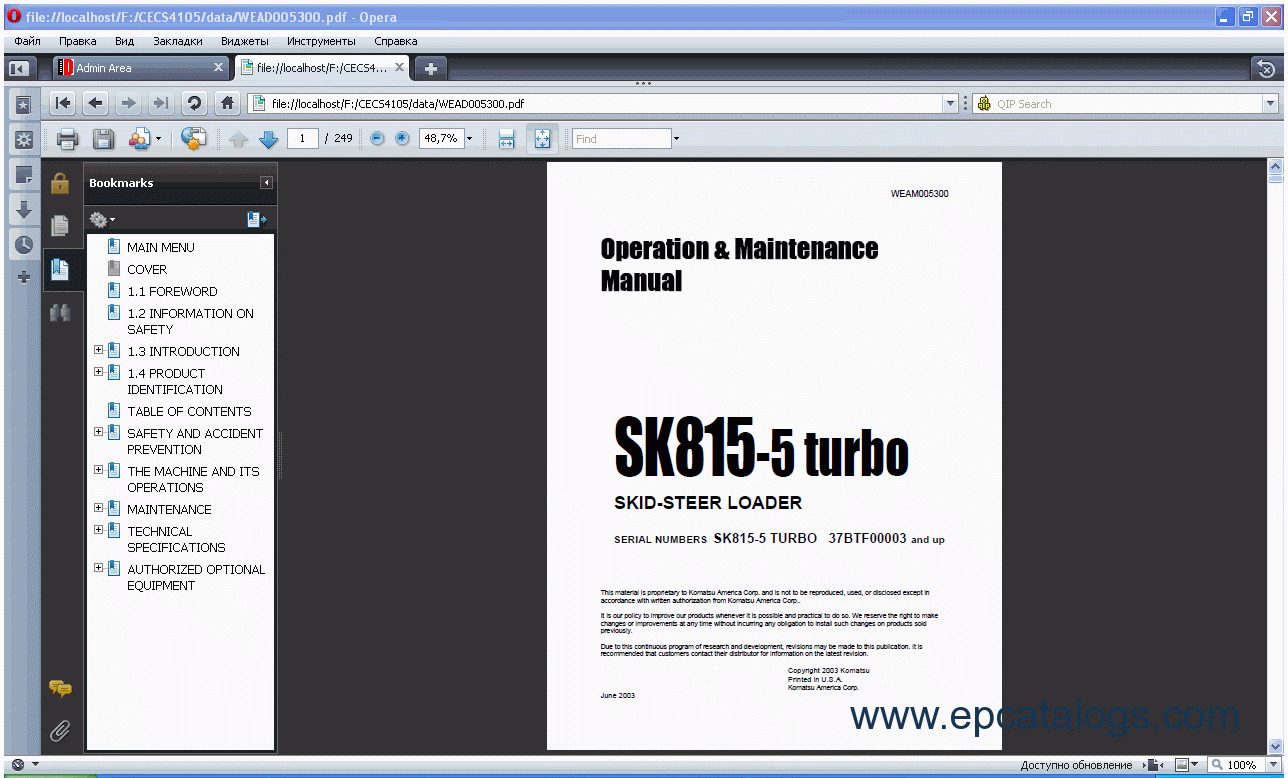1288x778 pixels.
Task: Open the search binoculars panel
Action: click(60, 312)
